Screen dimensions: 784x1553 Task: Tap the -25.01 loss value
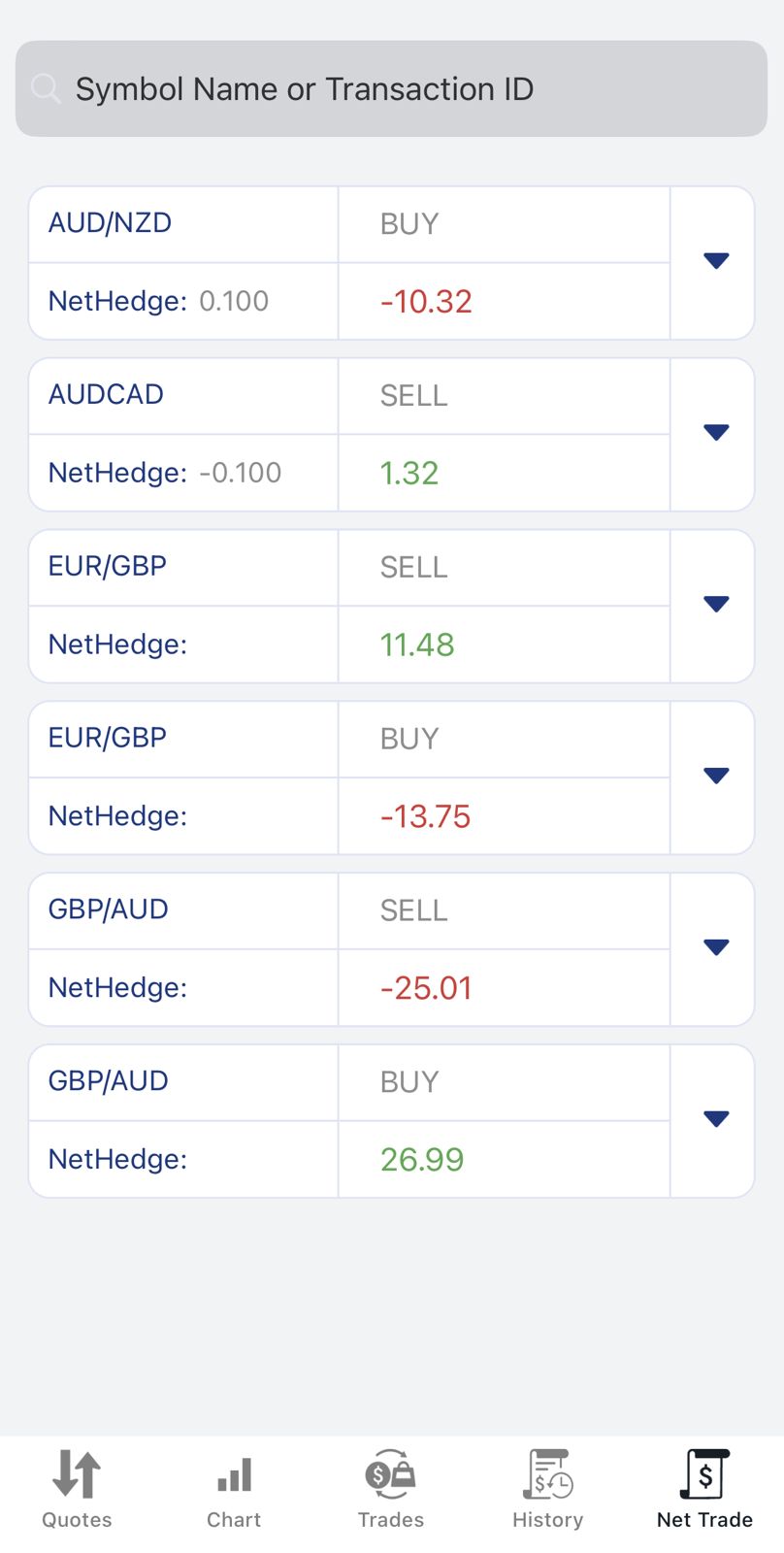tap(426, 988)
